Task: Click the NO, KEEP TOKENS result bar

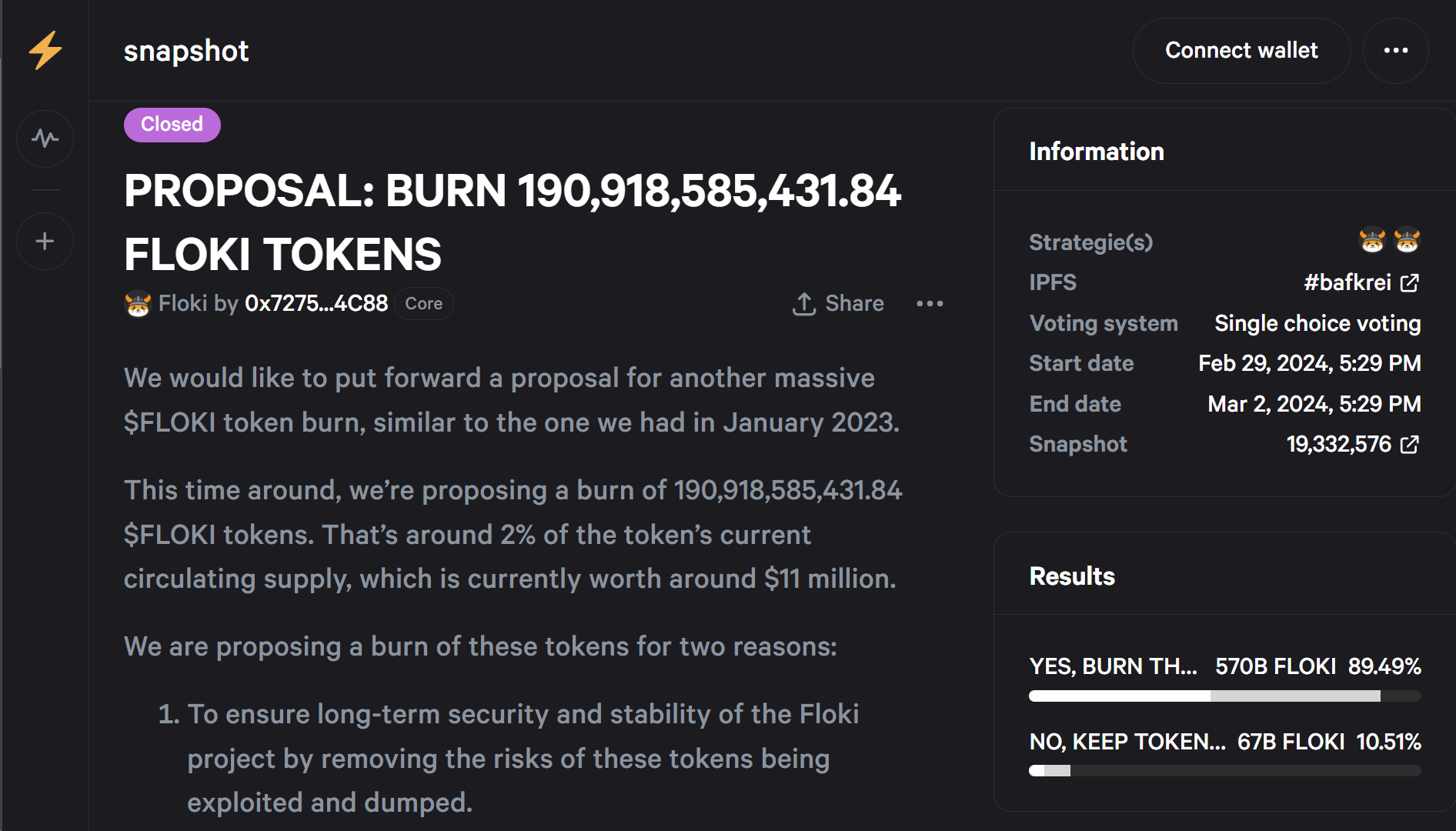Action: 1224,771
